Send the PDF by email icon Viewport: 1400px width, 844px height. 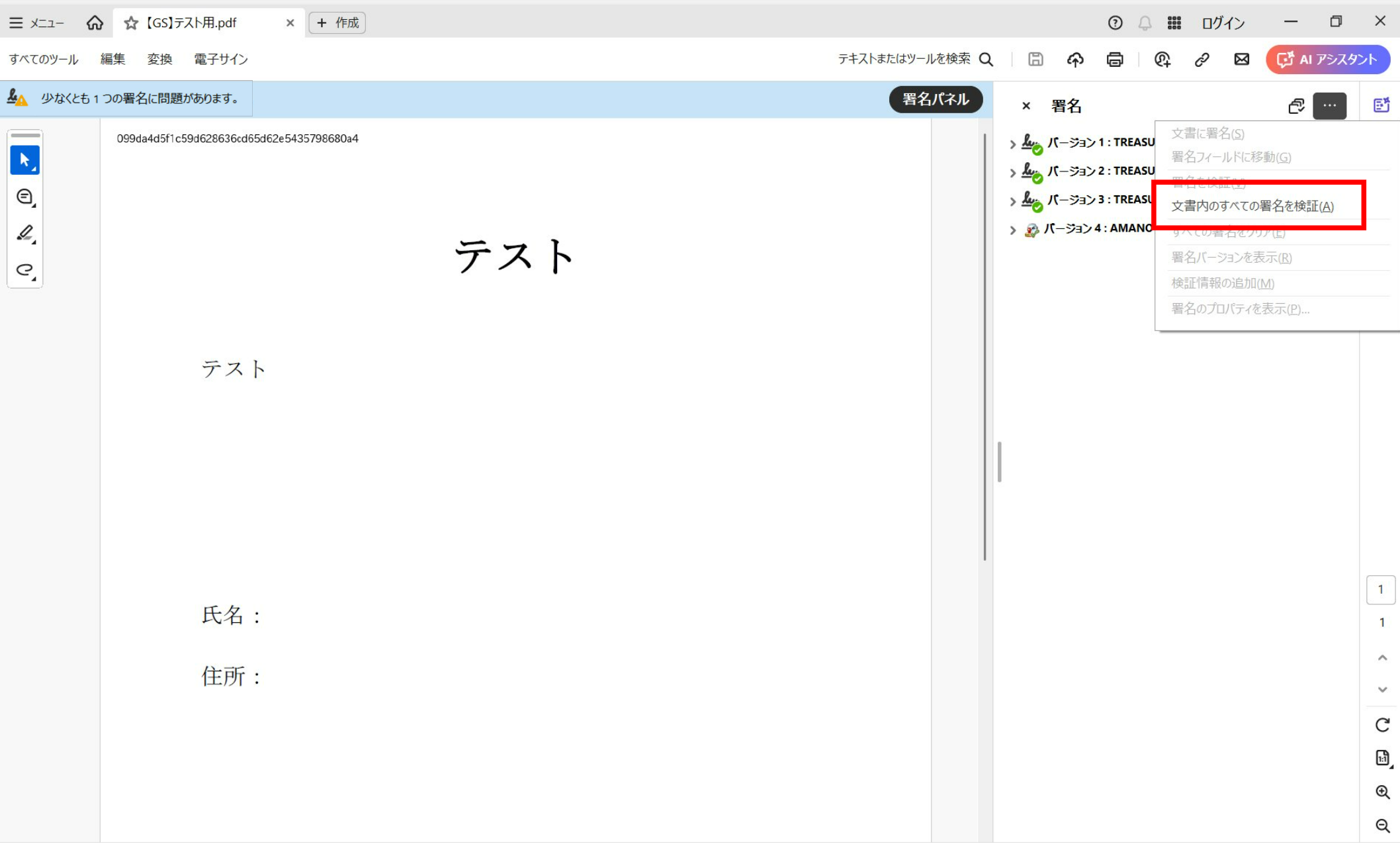pos(1241,59)
